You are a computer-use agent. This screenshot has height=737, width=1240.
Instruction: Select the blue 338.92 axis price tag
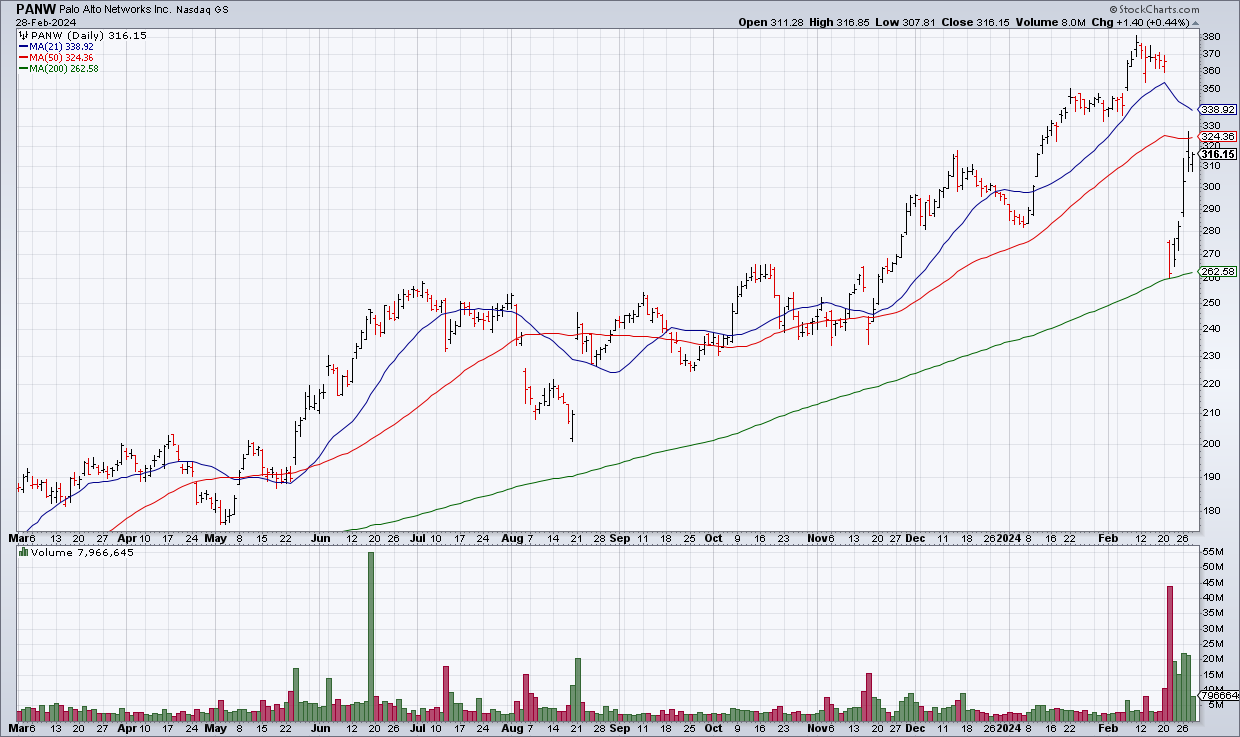coord(1218,109)
